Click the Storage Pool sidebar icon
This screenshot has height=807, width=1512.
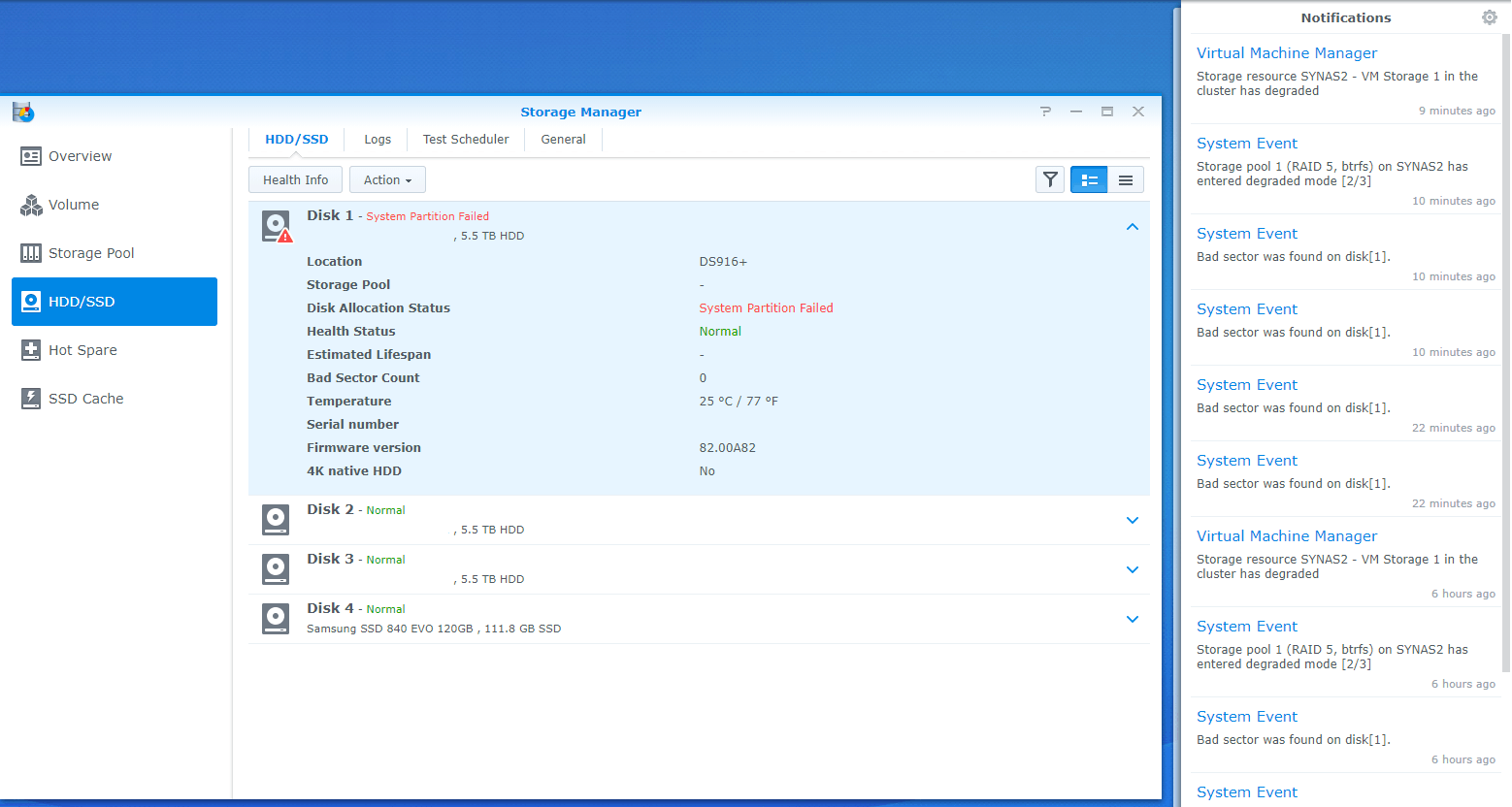[x=31, y=253]
